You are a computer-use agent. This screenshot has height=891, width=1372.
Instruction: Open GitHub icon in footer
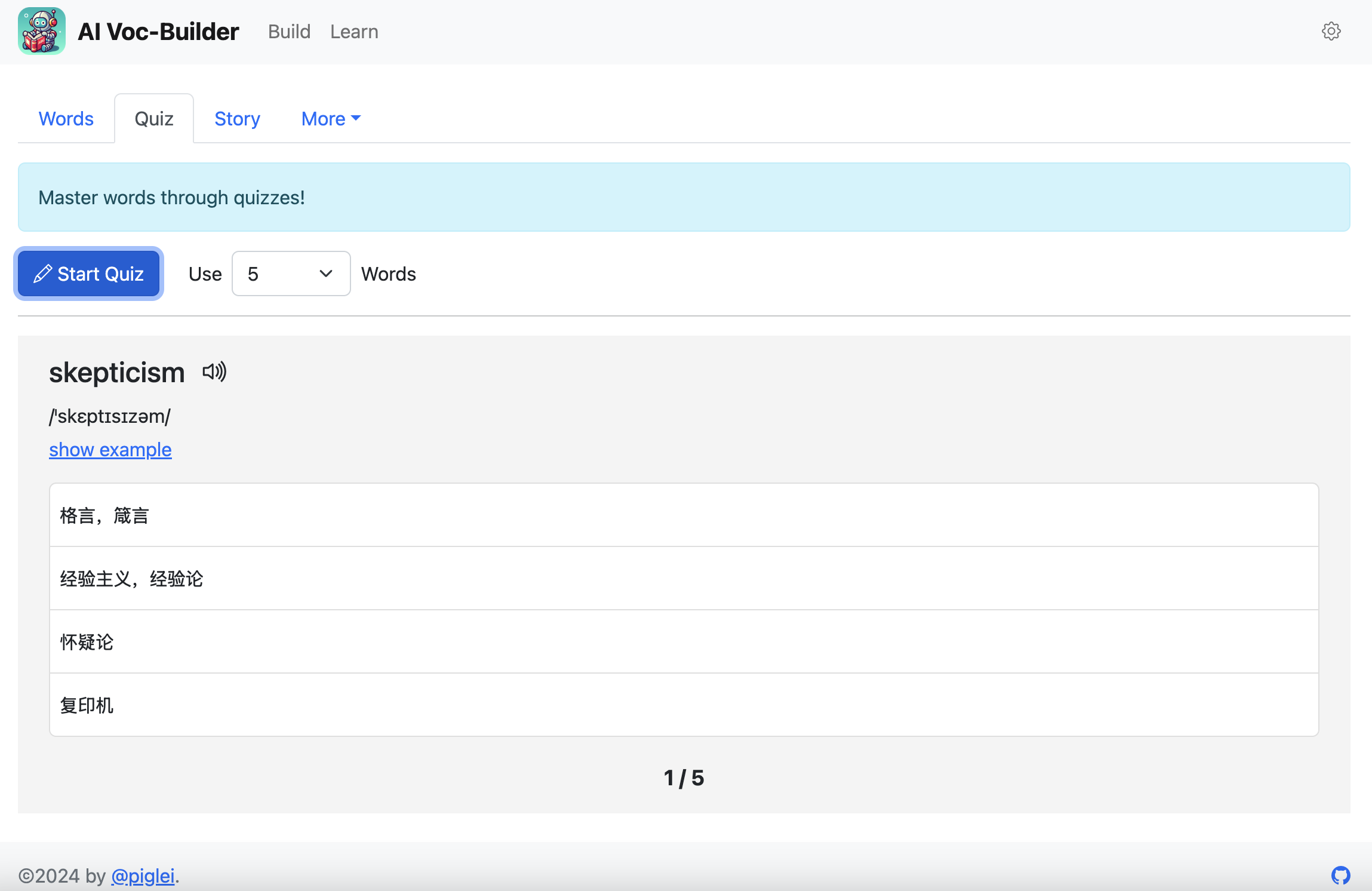click(x=1340, y=875)
